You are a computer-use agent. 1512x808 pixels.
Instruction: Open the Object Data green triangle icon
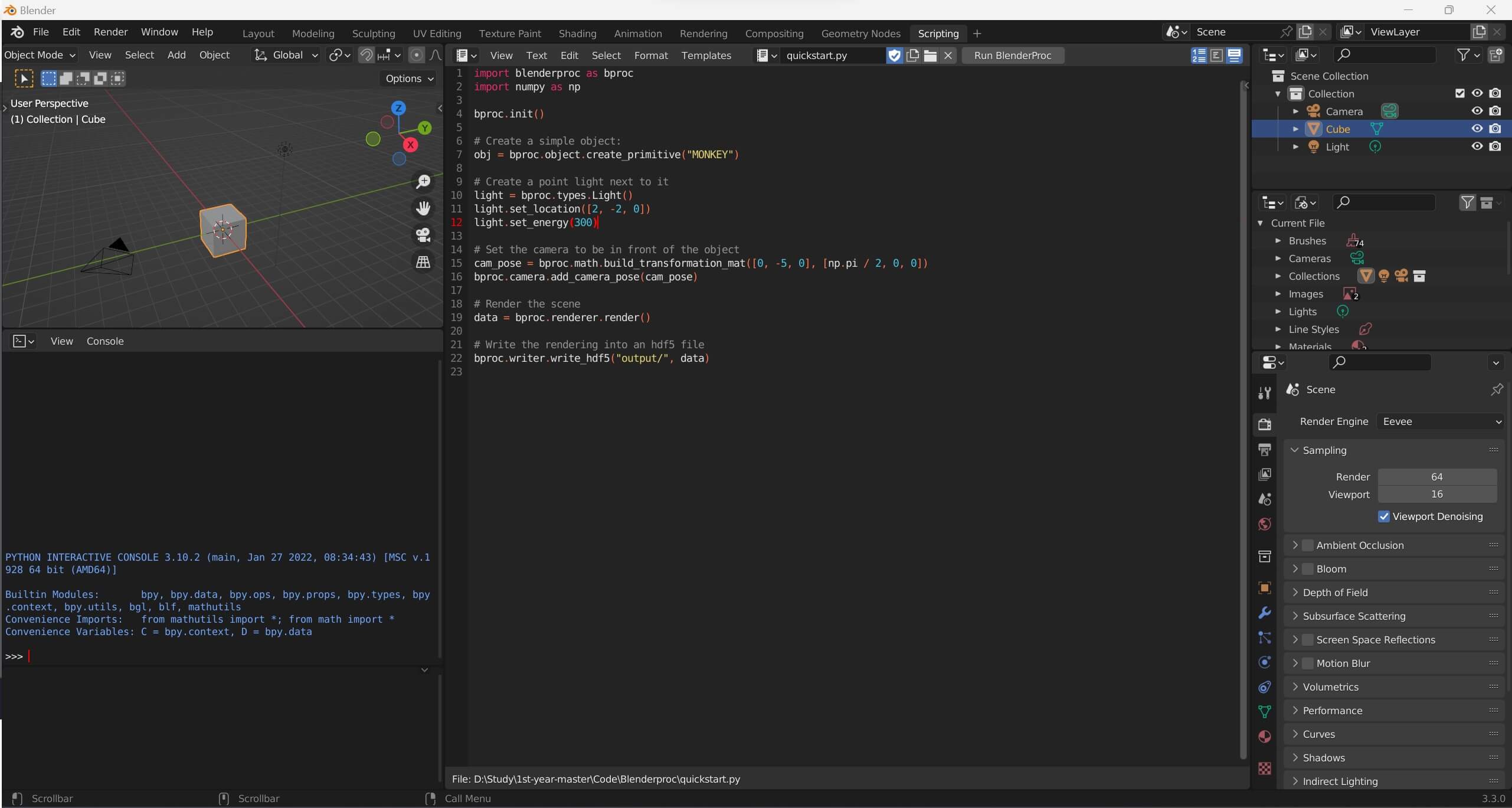(1264, 712)
